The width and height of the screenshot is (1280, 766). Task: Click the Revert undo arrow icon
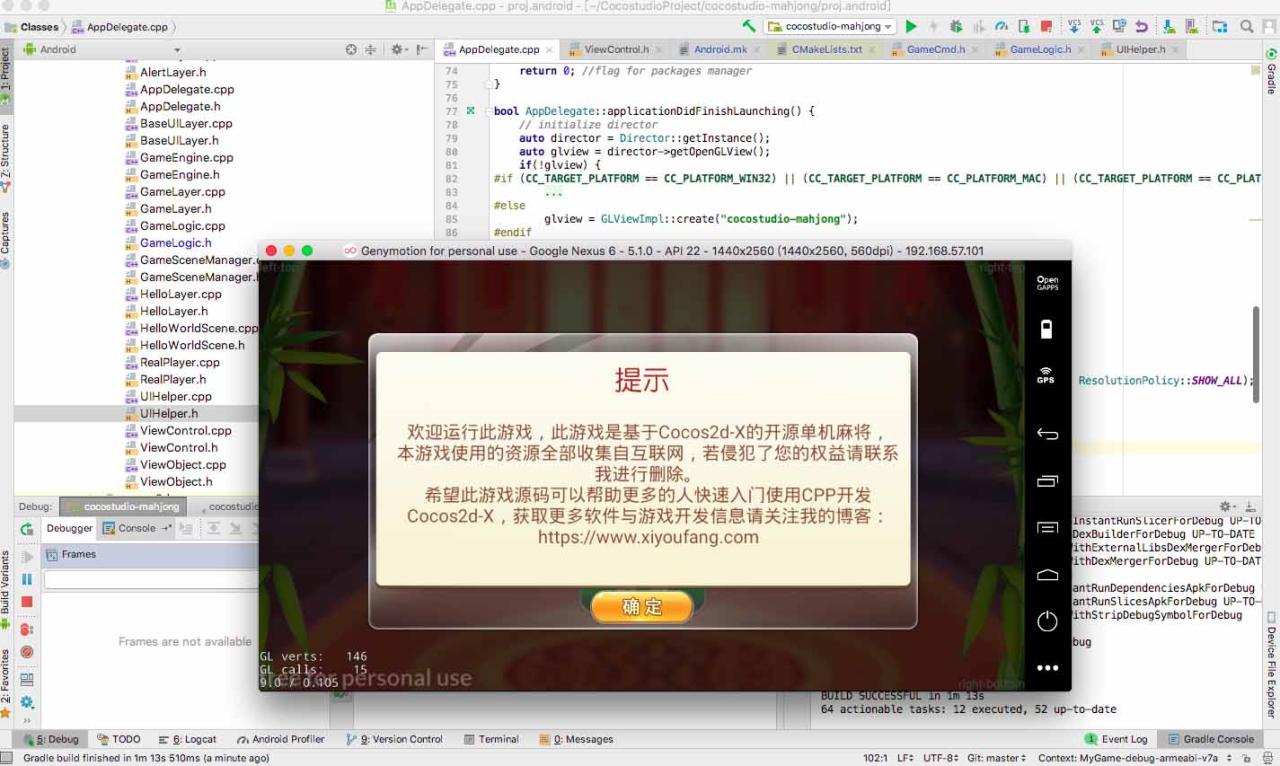pyautogui.click(x=1142, y=27)
